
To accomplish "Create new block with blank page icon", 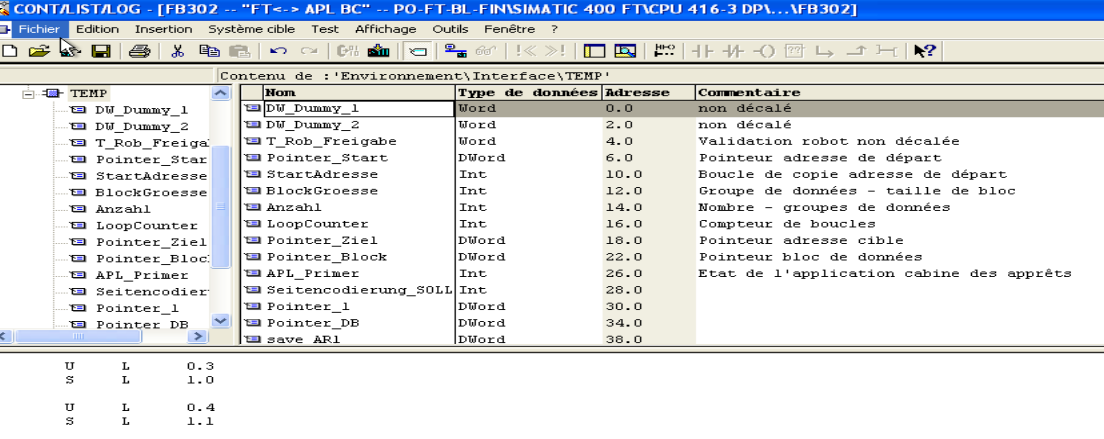I will pyautogui.click(x=8, y=50).
